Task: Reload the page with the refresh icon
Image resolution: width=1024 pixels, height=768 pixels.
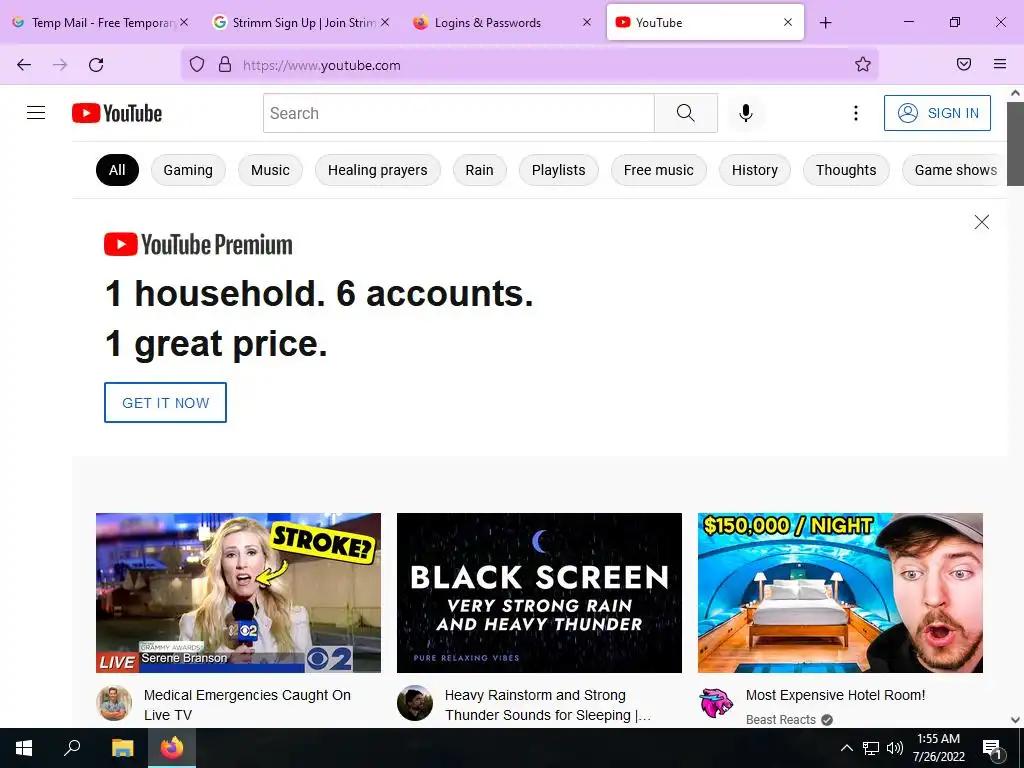Action: (x=96, y=65)
